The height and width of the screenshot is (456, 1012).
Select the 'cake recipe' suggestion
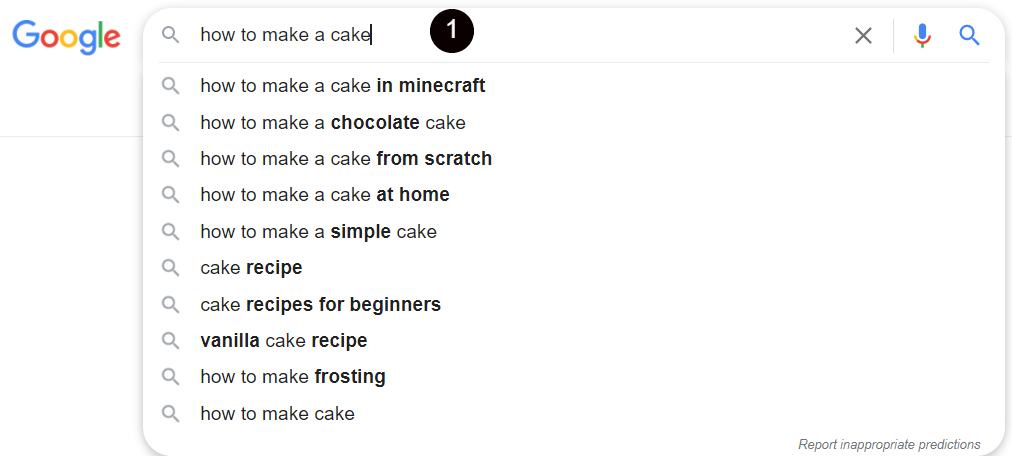click(573, 267)
